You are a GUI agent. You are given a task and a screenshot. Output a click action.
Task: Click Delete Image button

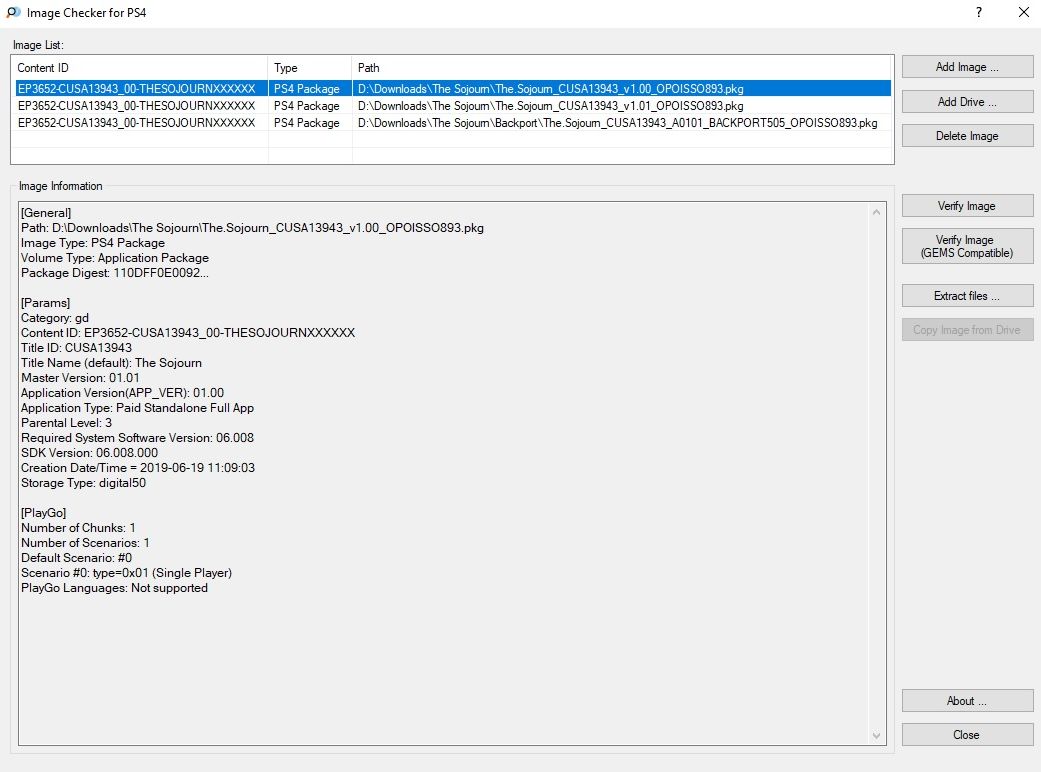967,136
